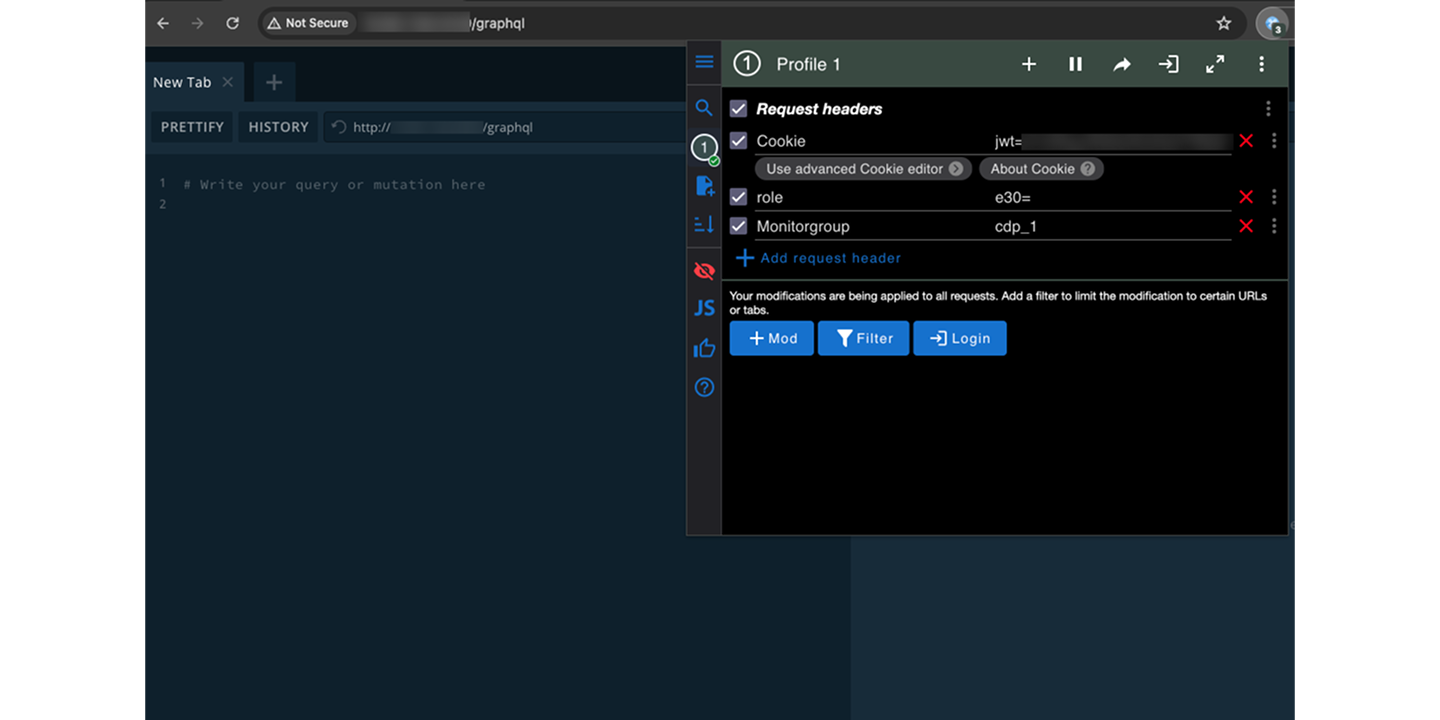The image size is (1440, 720).
Task: Open the search icon in sidebar
Action: 704,108
